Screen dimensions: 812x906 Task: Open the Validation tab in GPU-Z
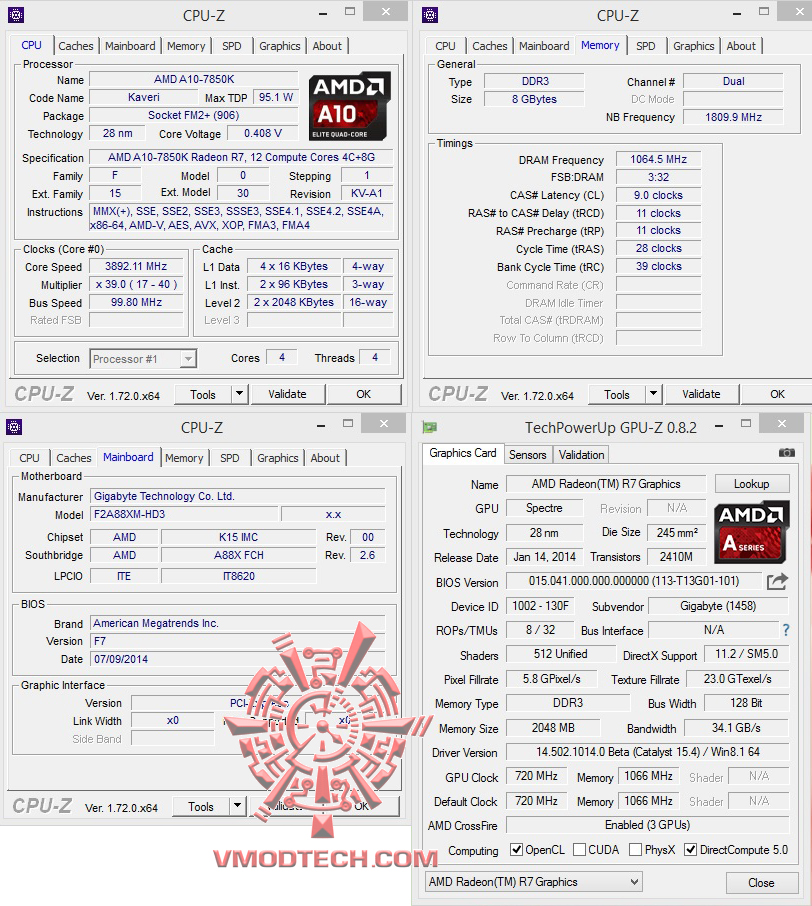(581, 455)
